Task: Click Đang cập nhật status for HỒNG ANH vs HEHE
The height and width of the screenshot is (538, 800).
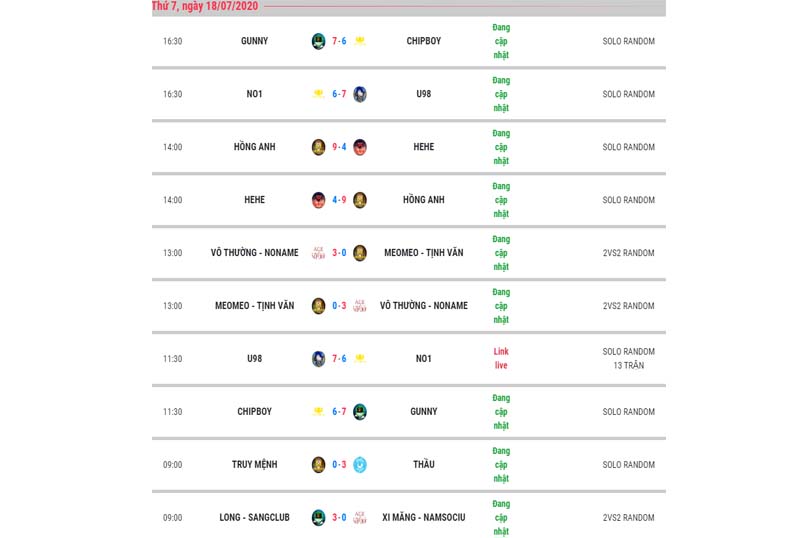Action: (x=501, y=147)
